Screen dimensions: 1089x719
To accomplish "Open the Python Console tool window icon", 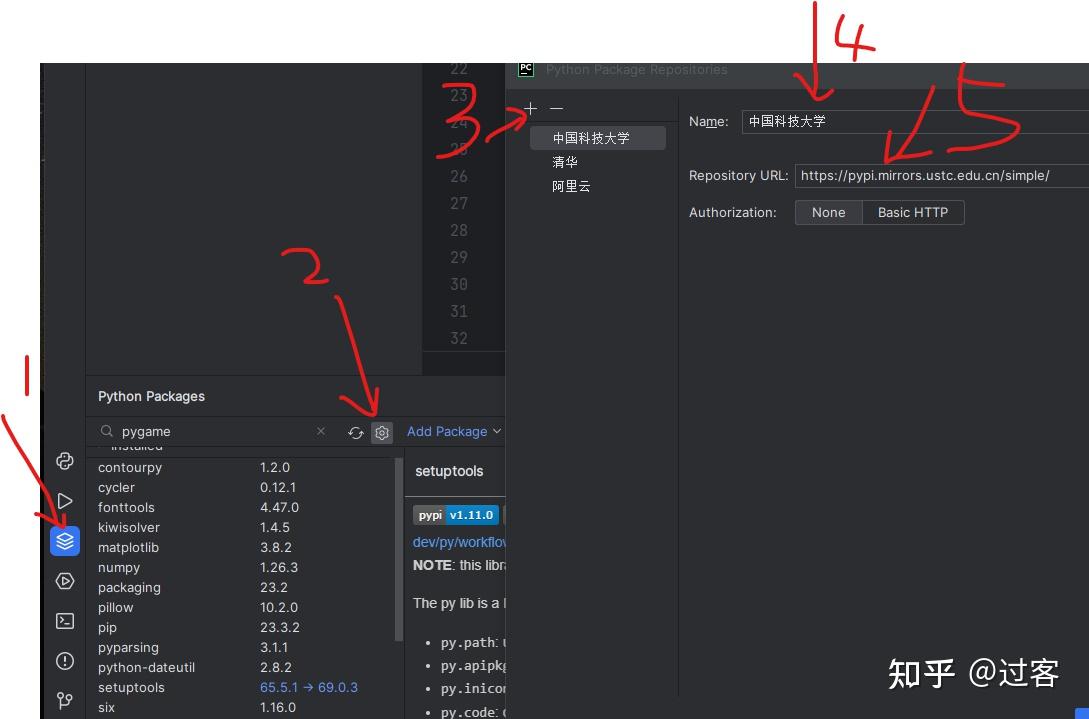I will 65,461.
